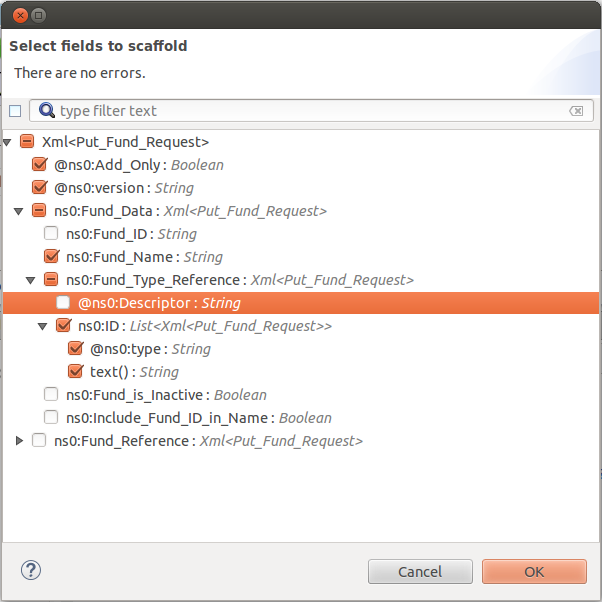
Task: Check the ns0:Fund_is_Inactive checkbox
Action: click(x=51, y=395)
